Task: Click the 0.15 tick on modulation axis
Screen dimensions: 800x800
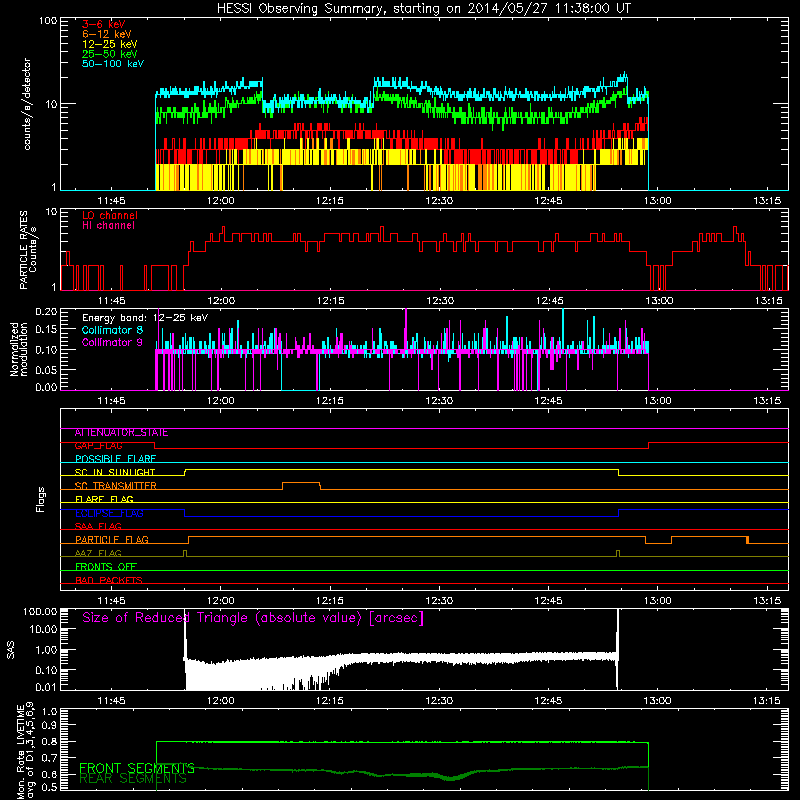Action: pos(46,330)
